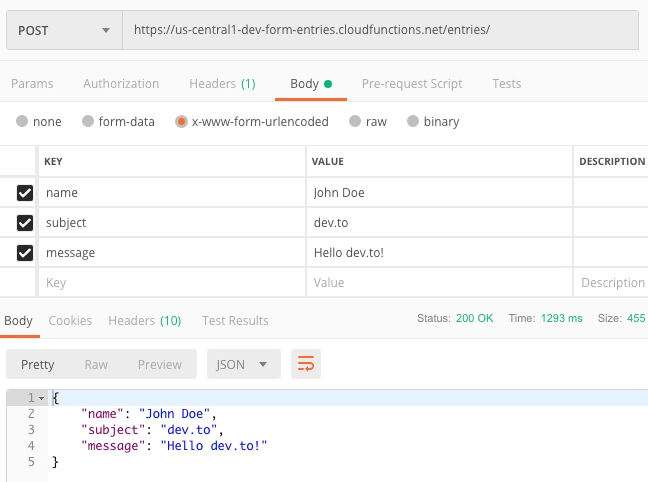
Task: Open the Pre-request Script tab
Action: coord(412,84)
